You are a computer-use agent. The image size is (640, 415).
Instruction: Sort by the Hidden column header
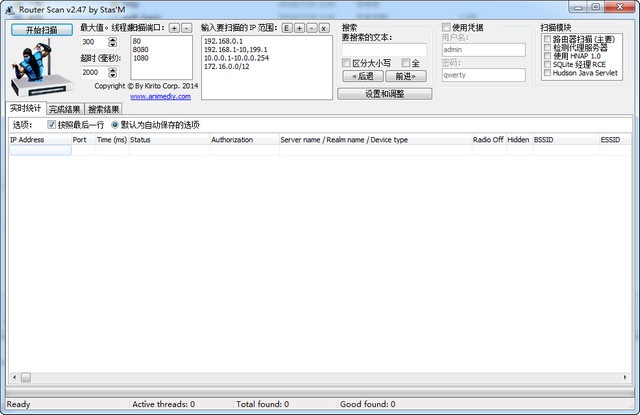click(x=520, y=140)
